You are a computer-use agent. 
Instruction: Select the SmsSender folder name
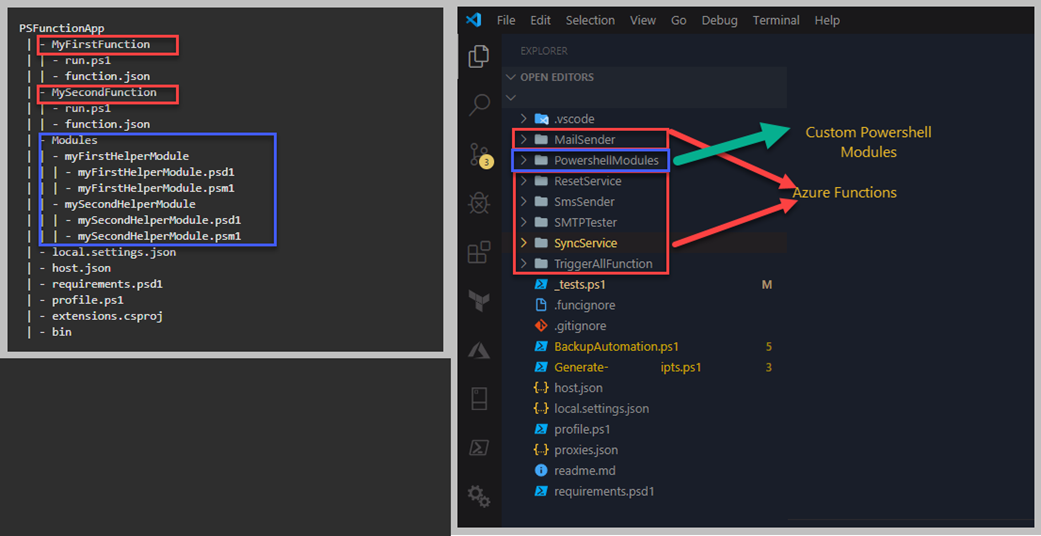(584, 201)
